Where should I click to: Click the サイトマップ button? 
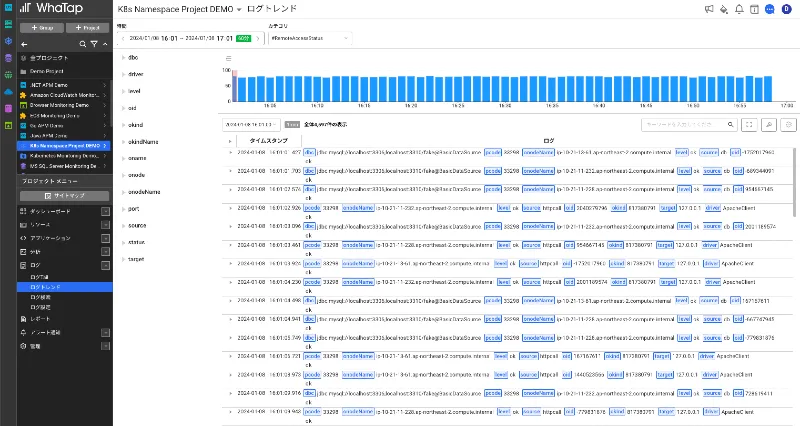click(64, 195)
